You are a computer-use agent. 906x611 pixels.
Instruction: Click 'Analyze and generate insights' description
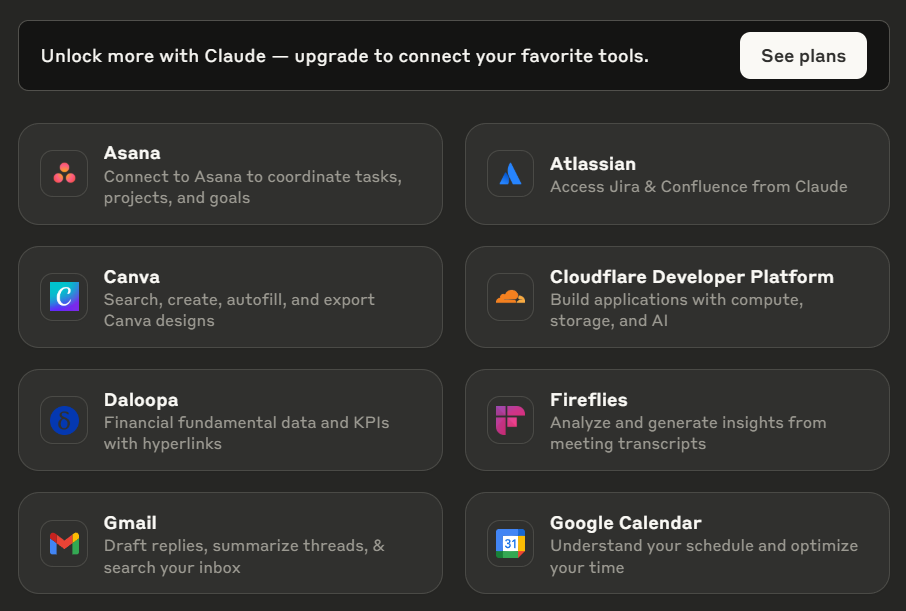pos(688,434)
